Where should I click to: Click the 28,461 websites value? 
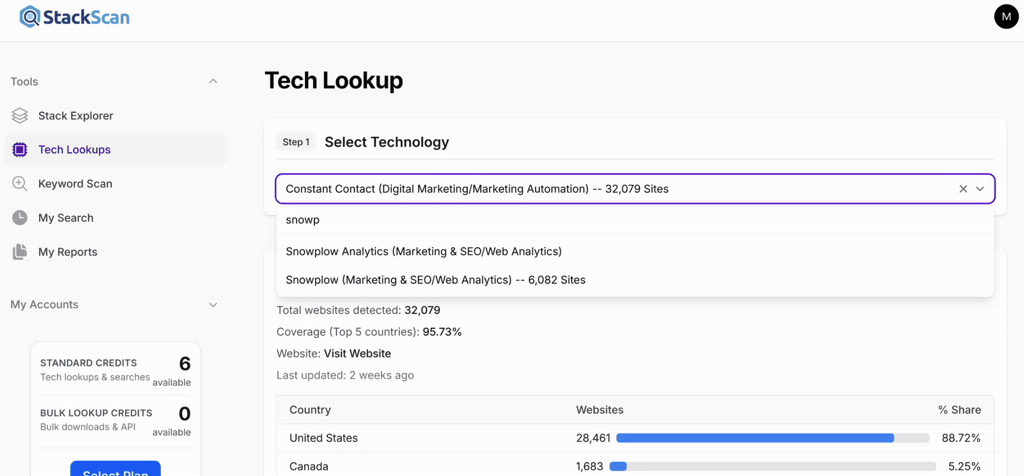click(x=593, y=438)
